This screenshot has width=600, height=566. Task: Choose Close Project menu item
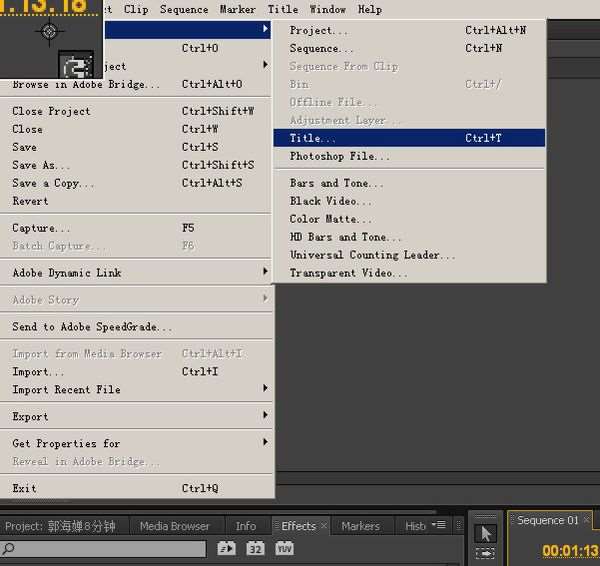pyautogui.click(x=135, y=111)
